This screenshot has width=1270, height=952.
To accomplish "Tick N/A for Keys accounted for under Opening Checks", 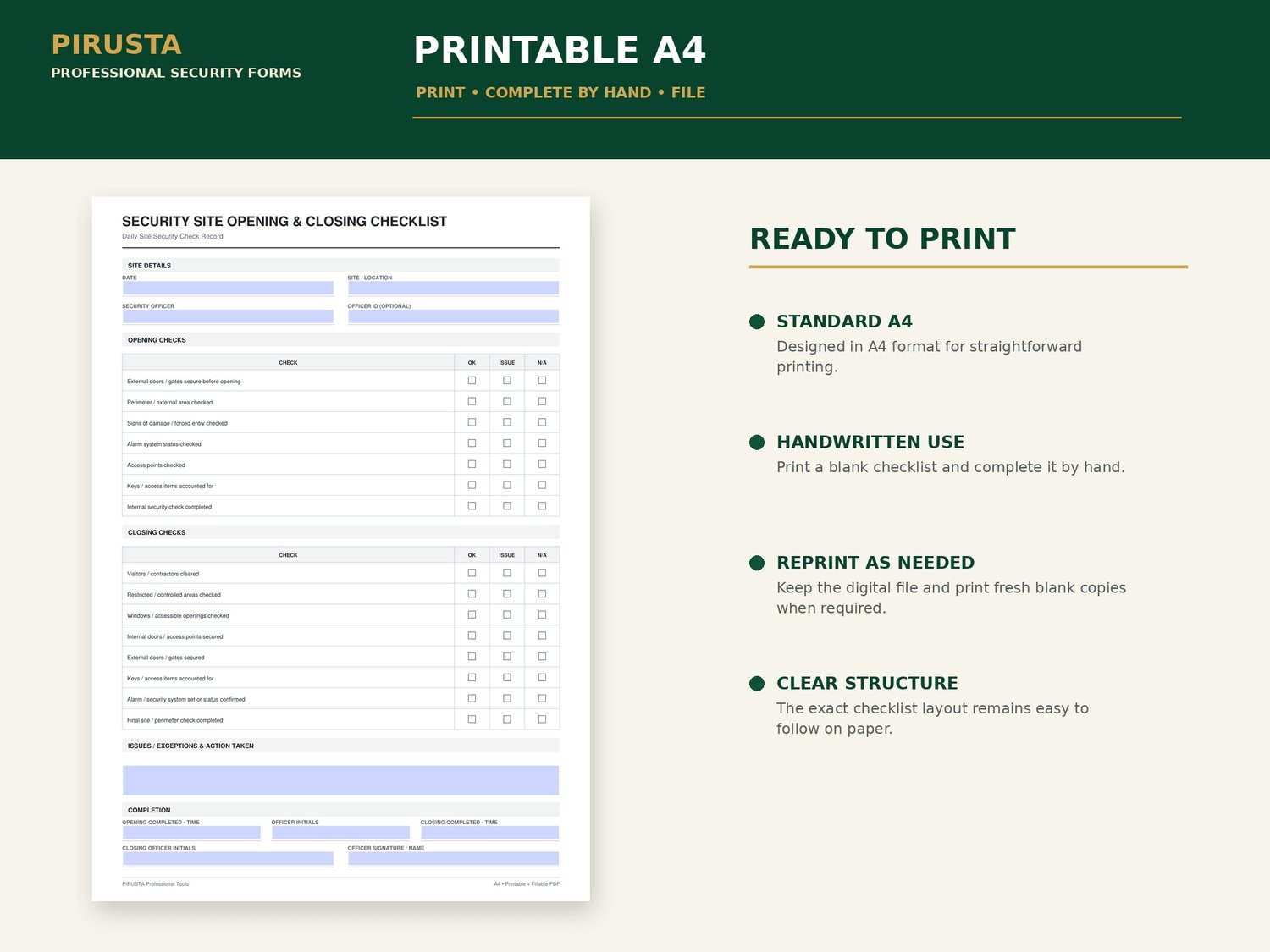I will click(x=542, y=485).
